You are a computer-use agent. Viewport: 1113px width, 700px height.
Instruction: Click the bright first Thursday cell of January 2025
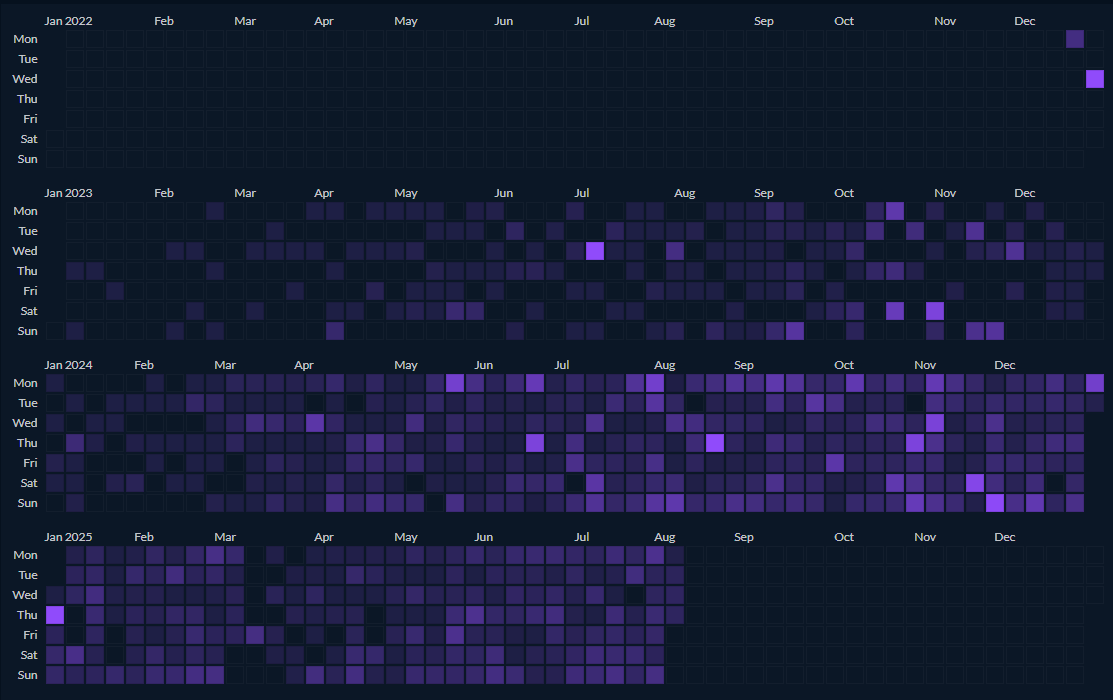pyautogui.click(x=55, y=615)
